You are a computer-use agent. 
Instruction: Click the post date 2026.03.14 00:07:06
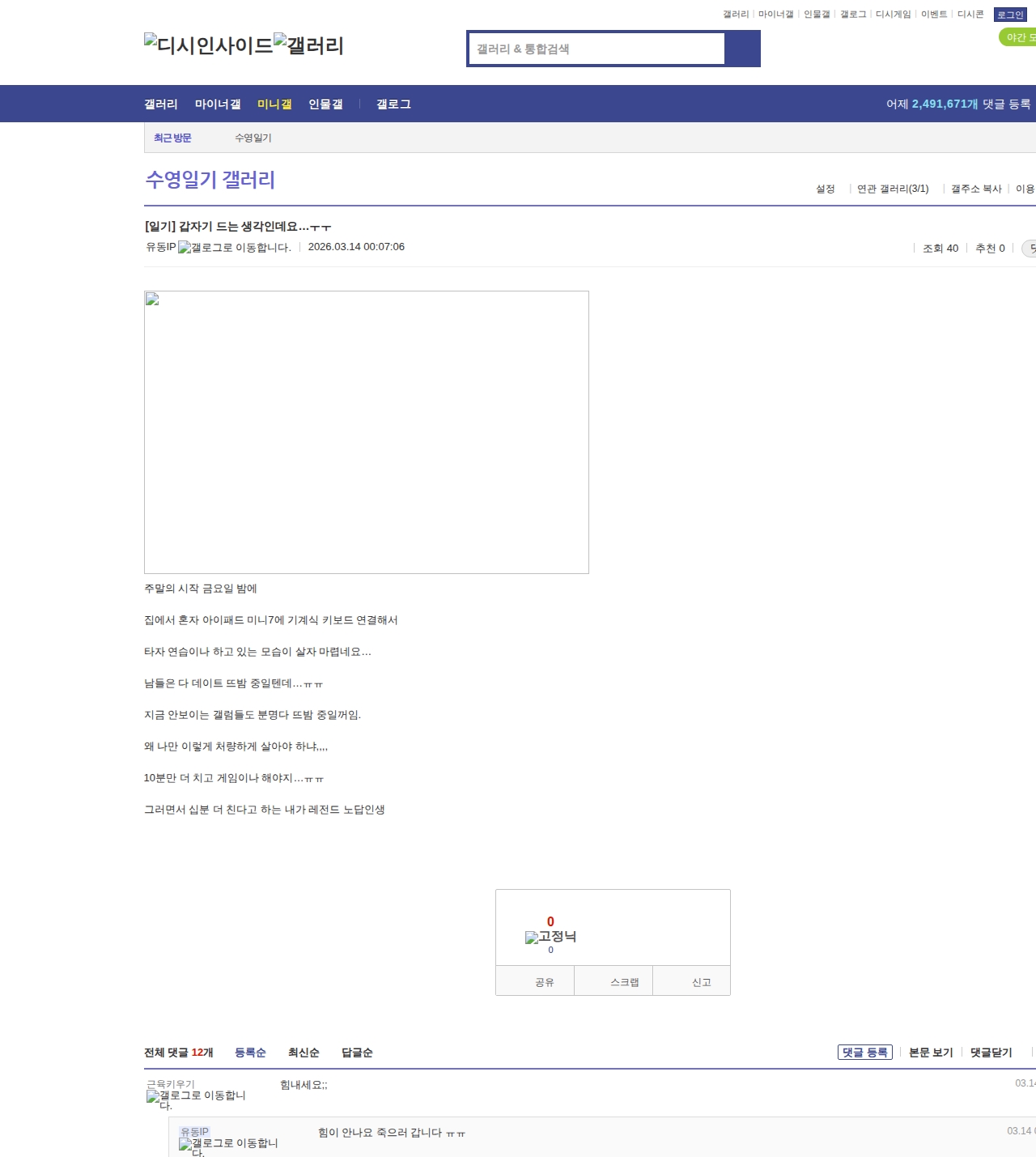click(356, 247)
